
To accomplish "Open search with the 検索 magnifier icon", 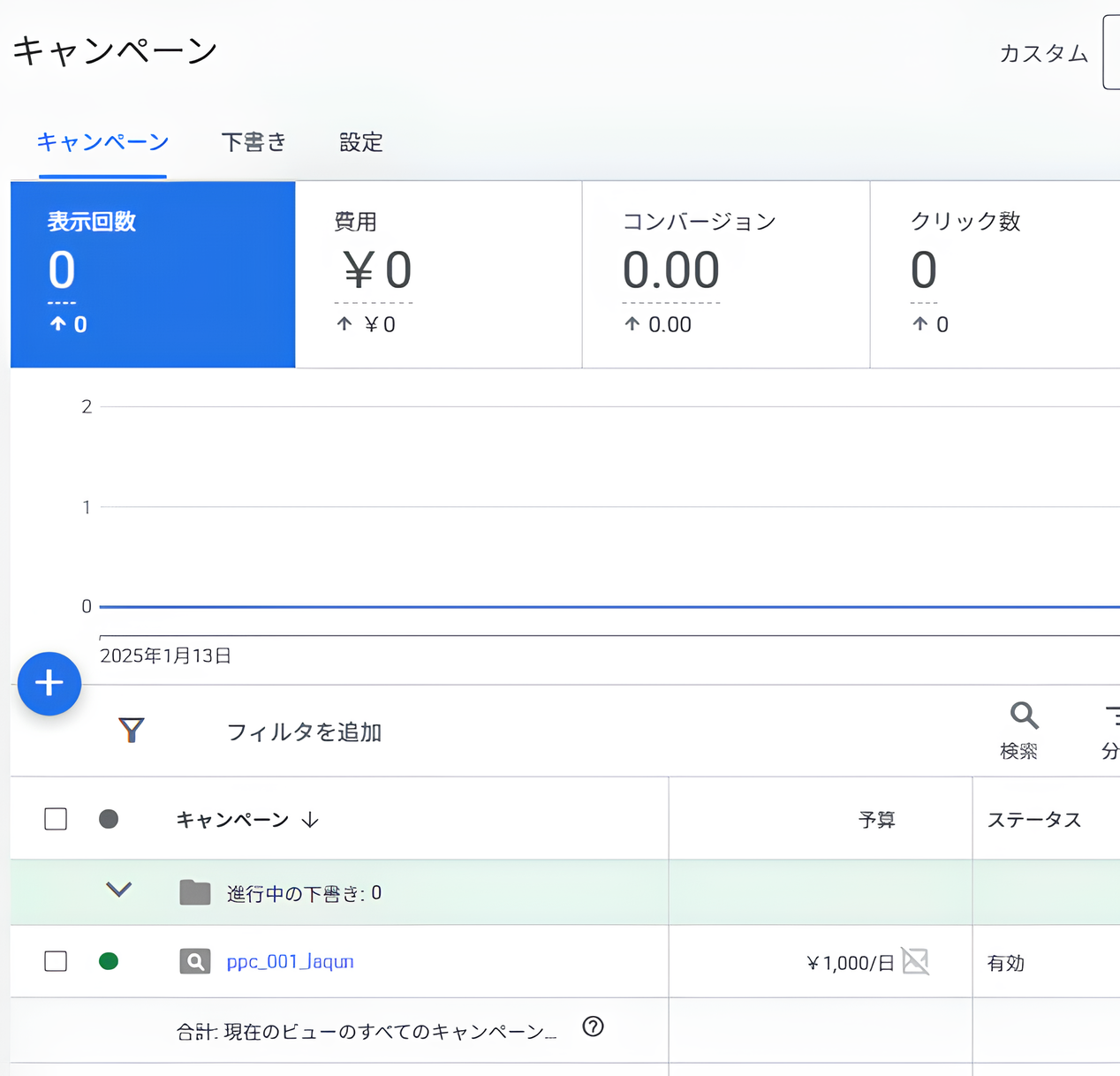I will pyautogui.click(x=1023, y=716).
